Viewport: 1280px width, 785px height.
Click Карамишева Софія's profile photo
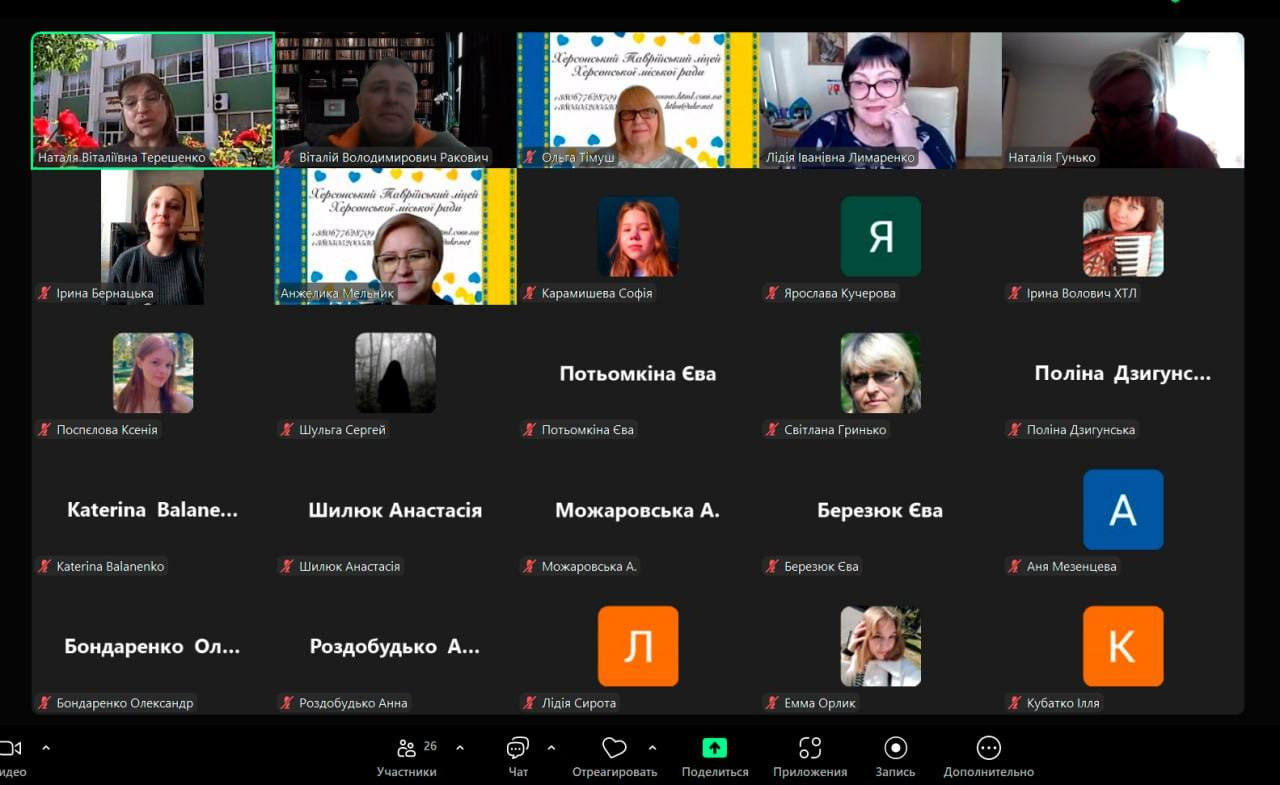638,236
